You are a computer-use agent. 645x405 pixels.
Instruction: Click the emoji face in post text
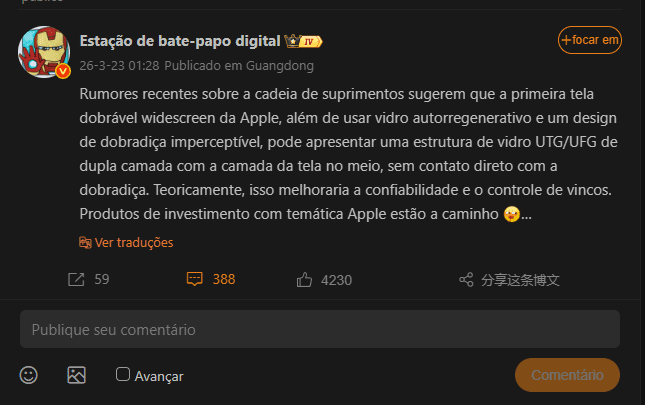512,214
